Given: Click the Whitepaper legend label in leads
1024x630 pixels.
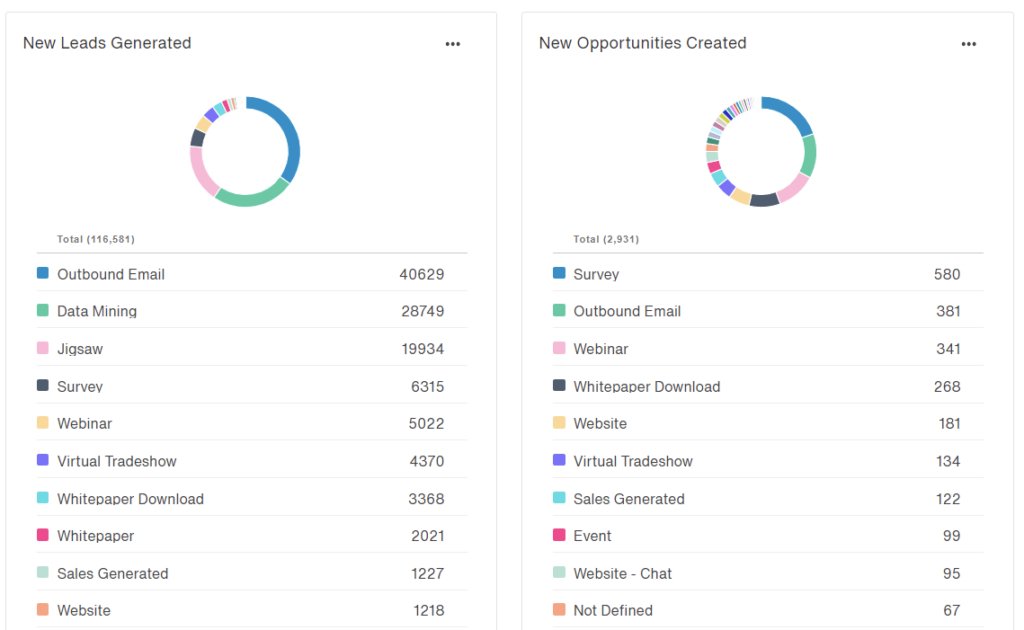Looking at the screenshot, I should [96, 536].
